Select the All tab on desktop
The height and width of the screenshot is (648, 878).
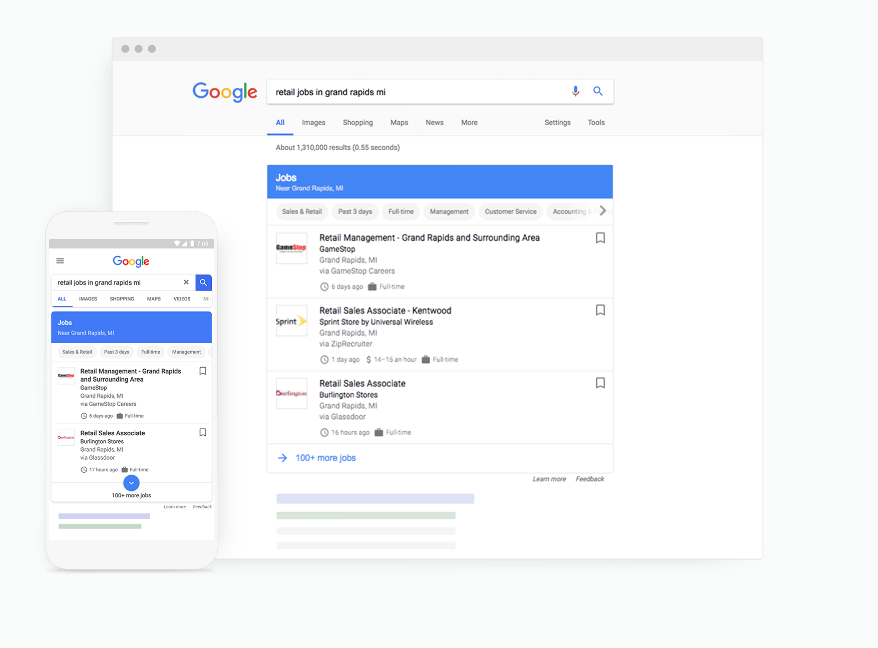pos(280,123)
